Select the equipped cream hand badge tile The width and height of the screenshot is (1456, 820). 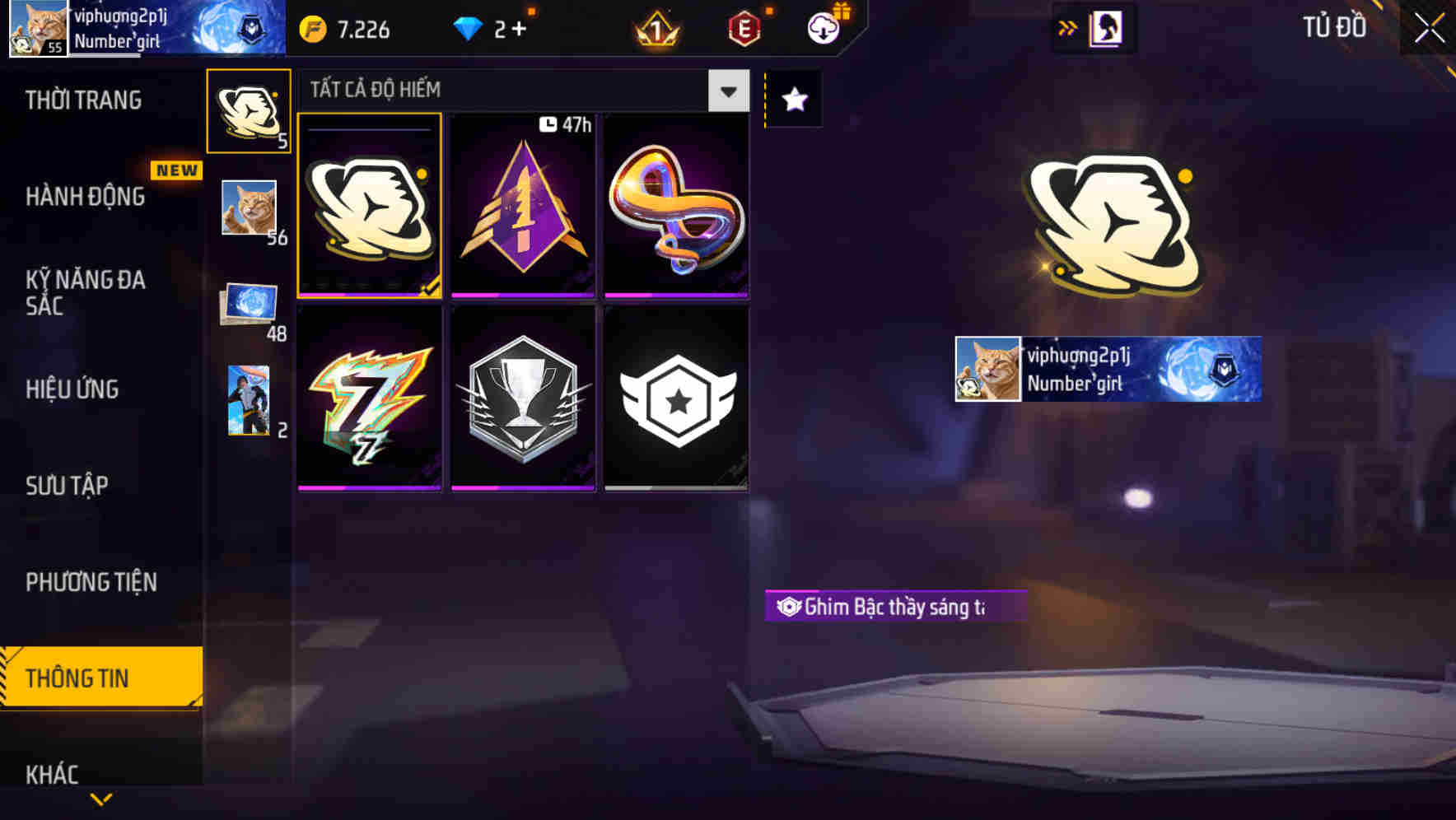coord(369,206)
